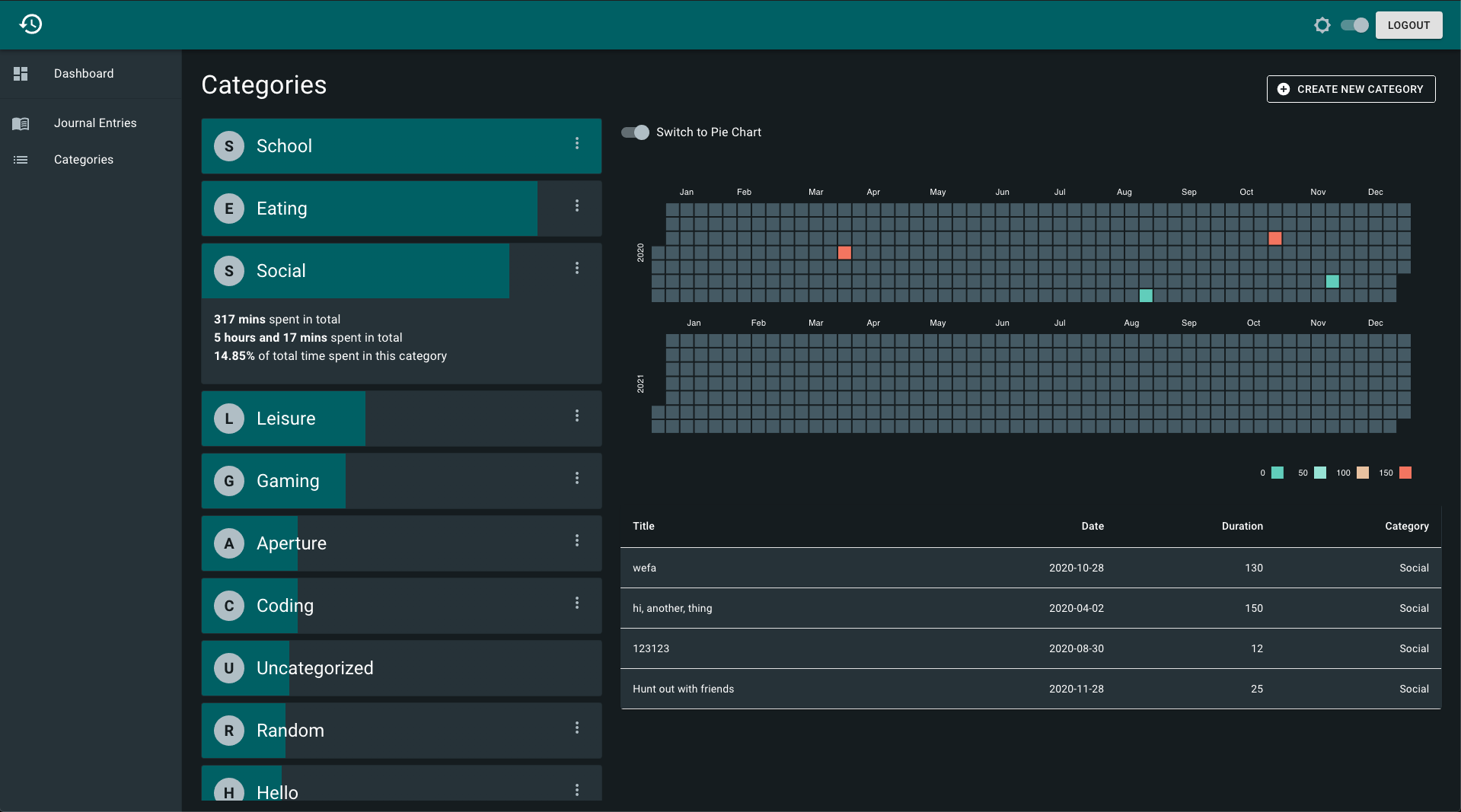1461x812 pixels.
Task: Click the history clock logo icon
Action: pyautogui.click(x=30, y=24)
